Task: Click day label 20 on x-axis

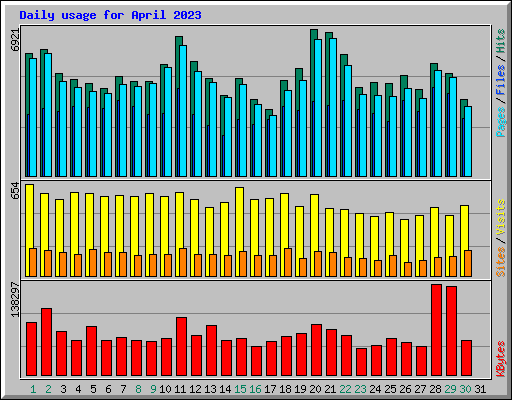Action: pyautogui.click(x=315, y=389)
